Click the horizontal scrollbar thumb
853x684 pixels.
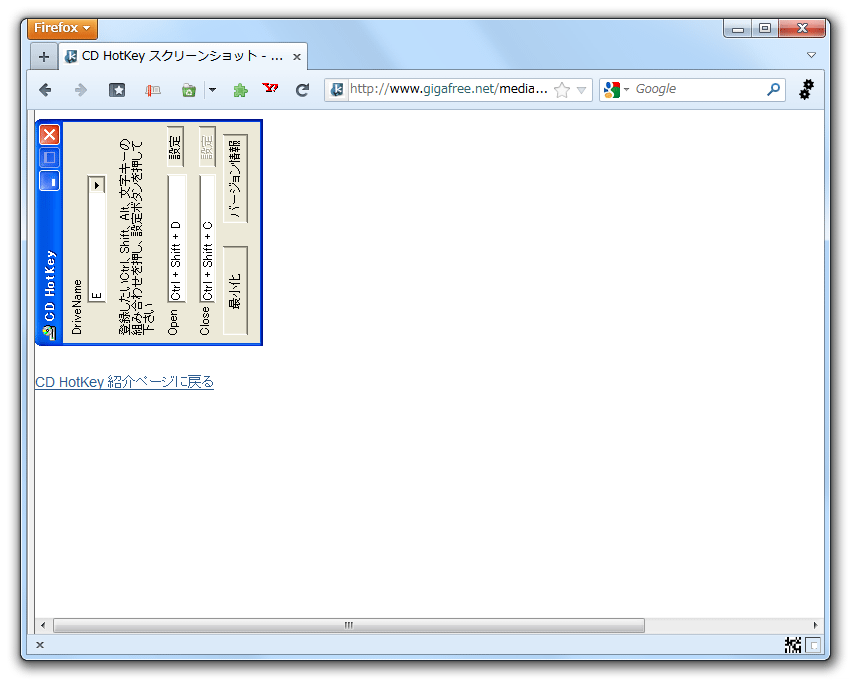pyautogui.click(x=349, y=625)
